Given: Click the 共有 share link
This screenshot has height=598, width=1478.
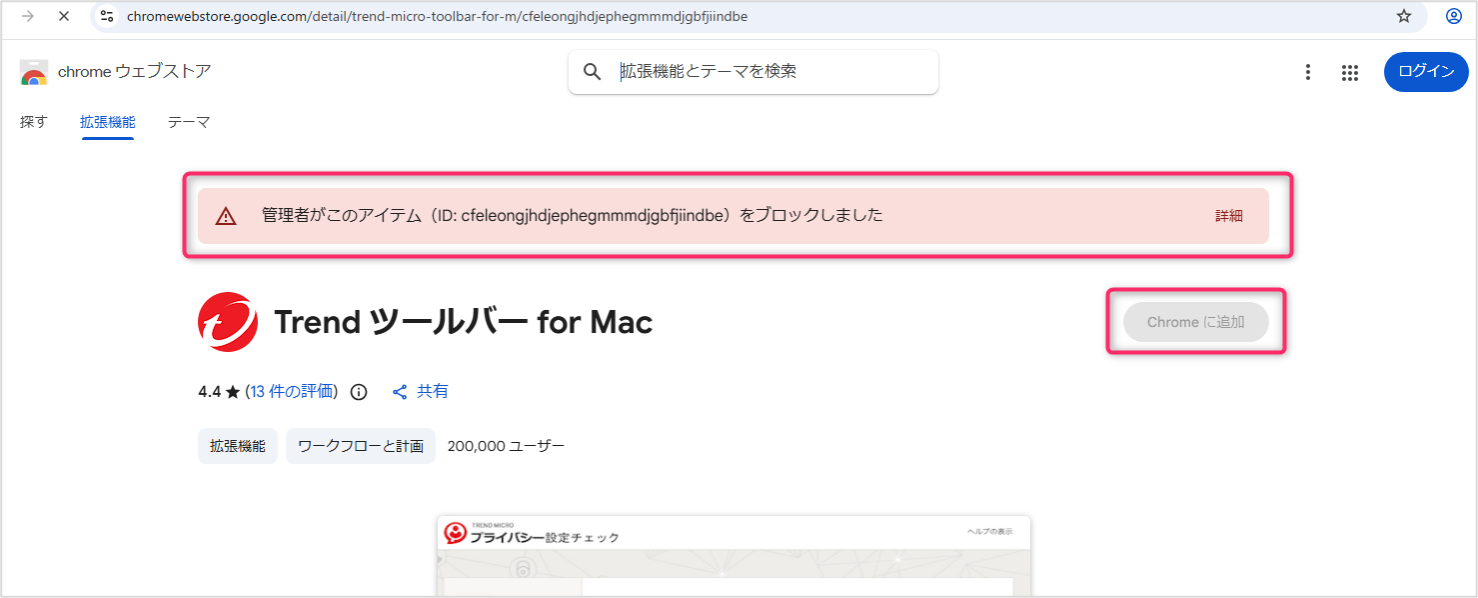Looking at the screenshot, I should click(433, 391).
